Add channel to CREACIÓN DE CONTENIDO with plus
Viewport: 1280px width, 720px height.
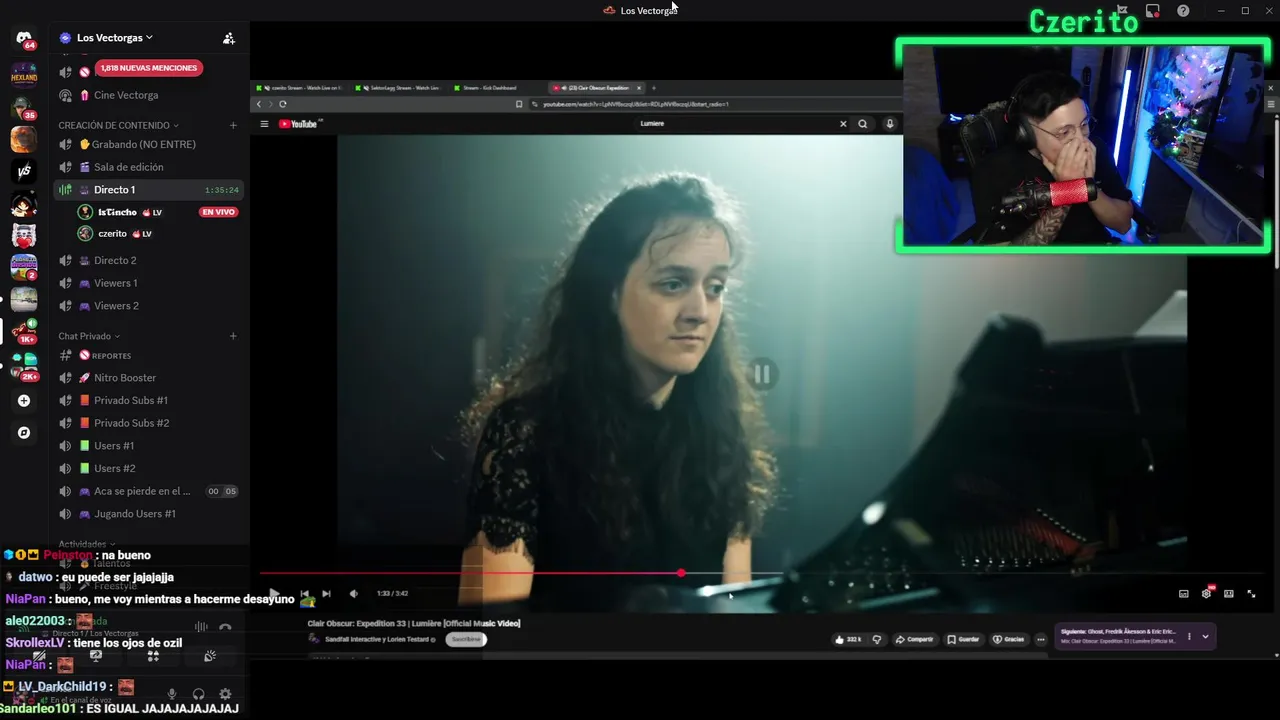tap(233, 125)
